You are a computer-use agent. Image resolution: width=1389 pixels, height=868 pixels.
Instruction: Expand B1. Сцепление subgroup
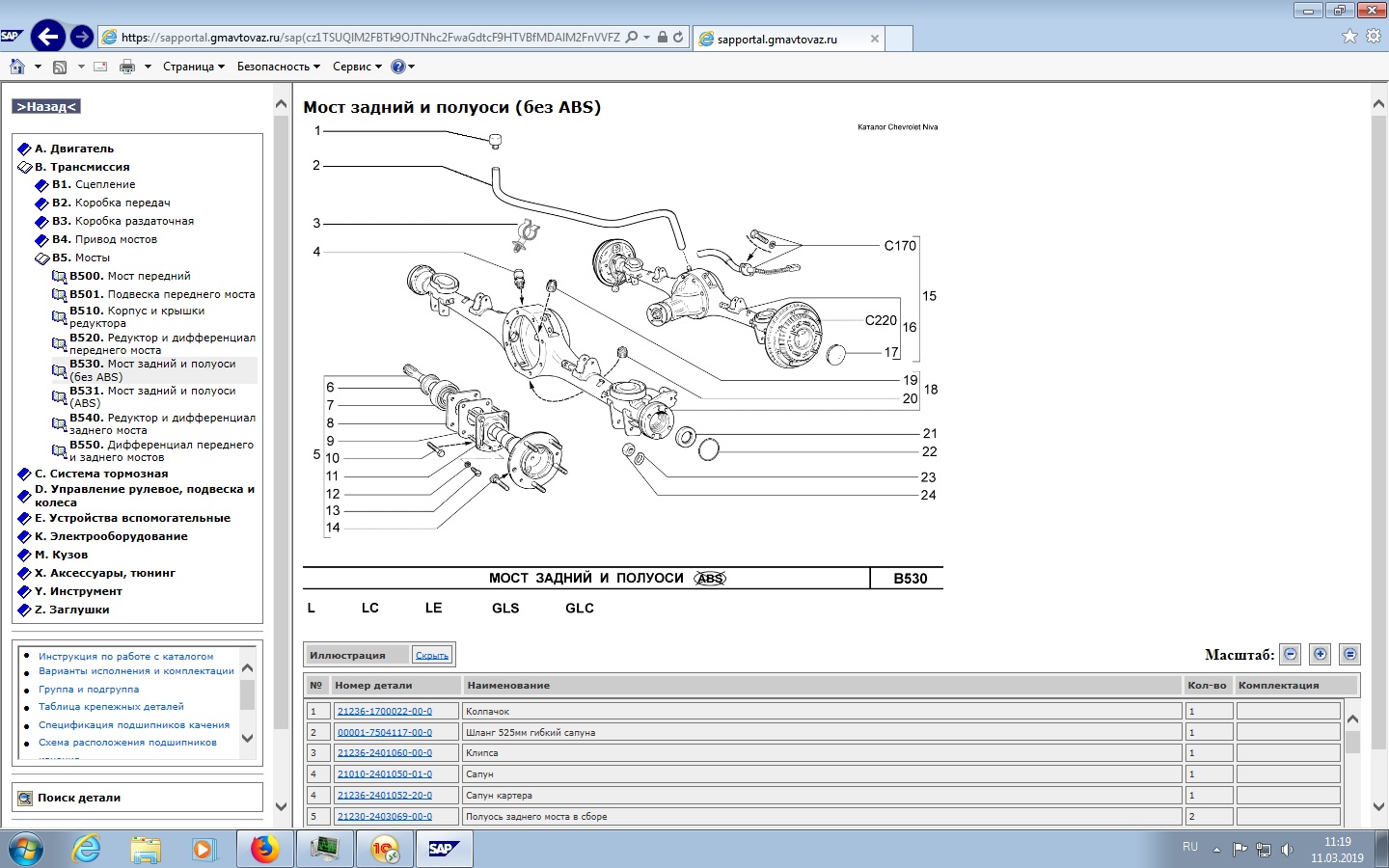41,185
